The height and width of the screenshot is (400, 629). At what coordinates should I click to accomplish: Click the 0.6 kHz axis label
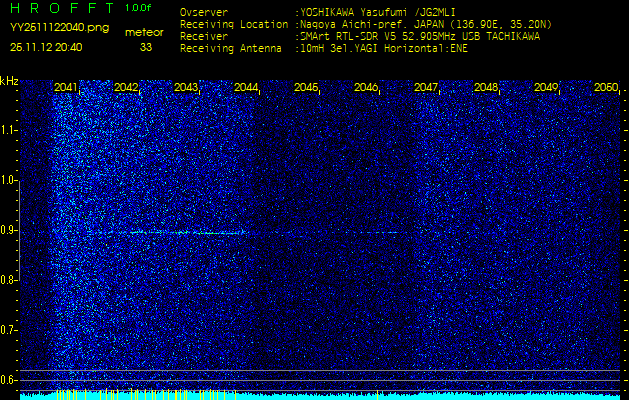8,380
